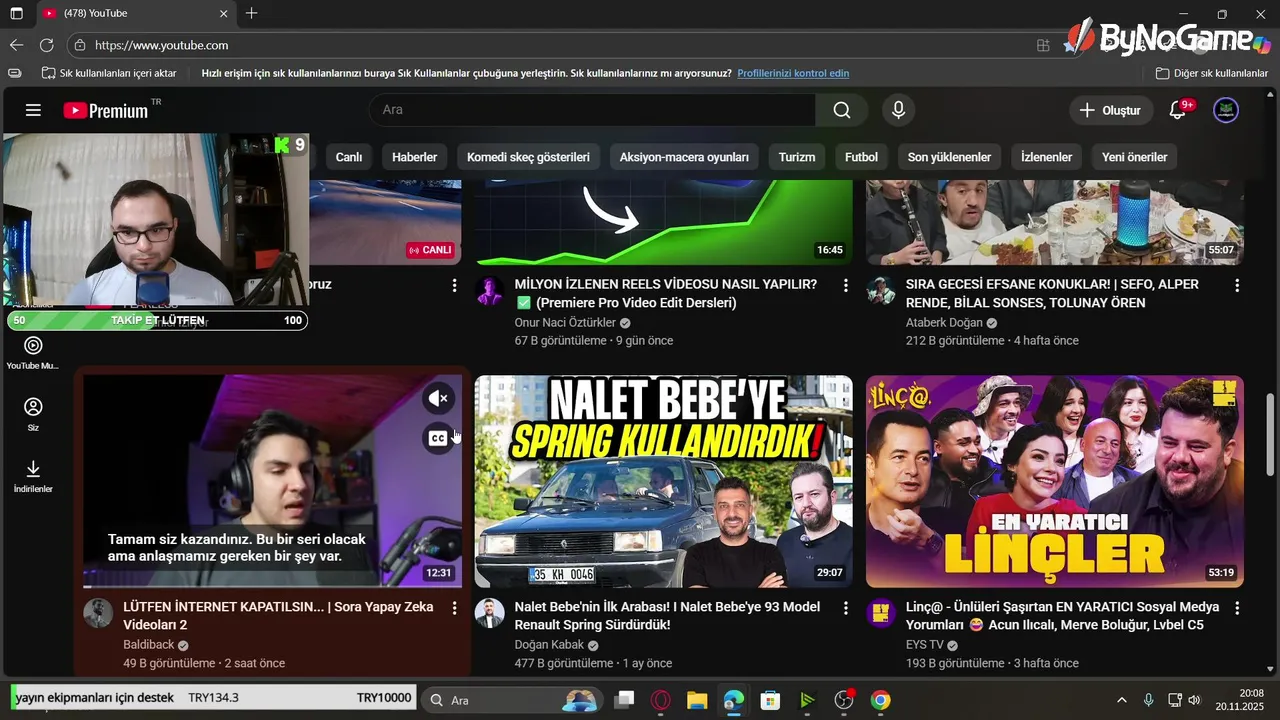Select Aksiyon-macera oyunları chip
This screenshot has height=720, width=1280.
(684, 157)
